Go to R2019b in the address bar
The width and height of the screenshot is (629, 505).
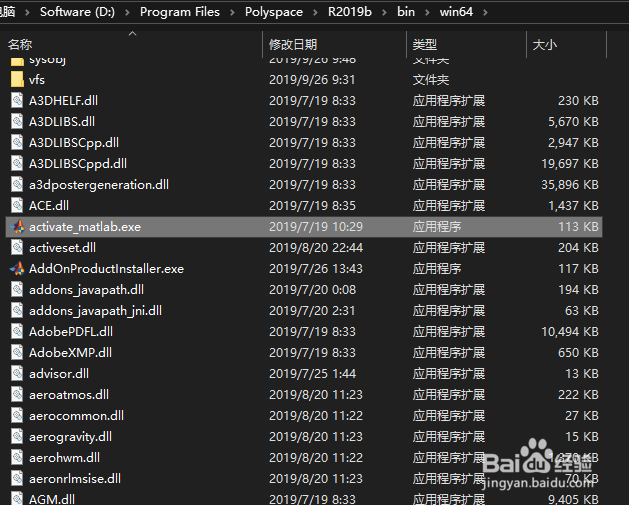pos(350,12)
